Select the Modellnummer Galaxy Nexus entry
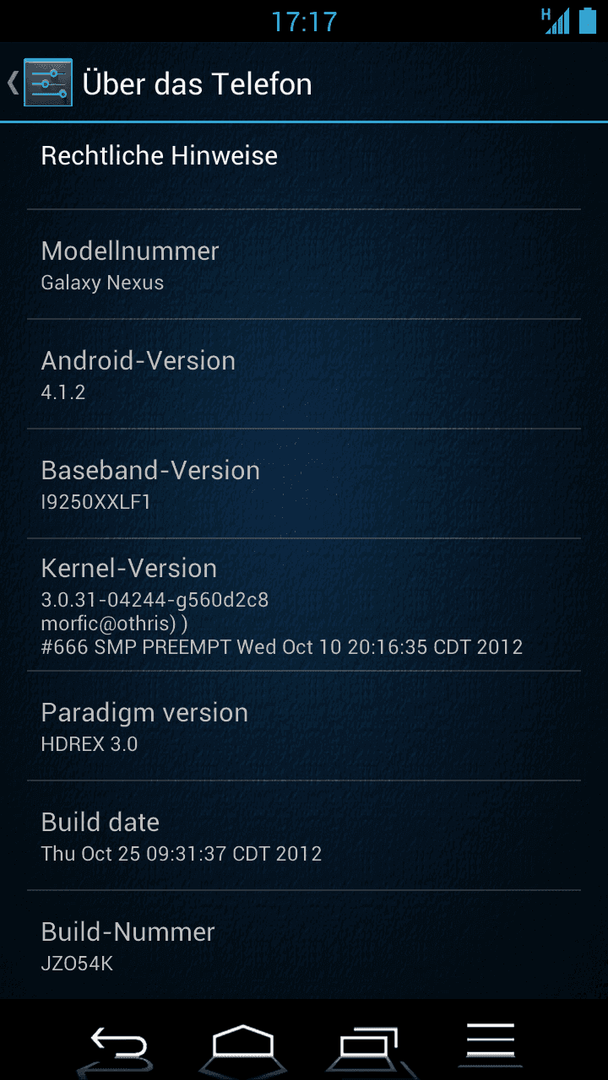This screenshot has height=1080, width=608. (x=304, y=264)
